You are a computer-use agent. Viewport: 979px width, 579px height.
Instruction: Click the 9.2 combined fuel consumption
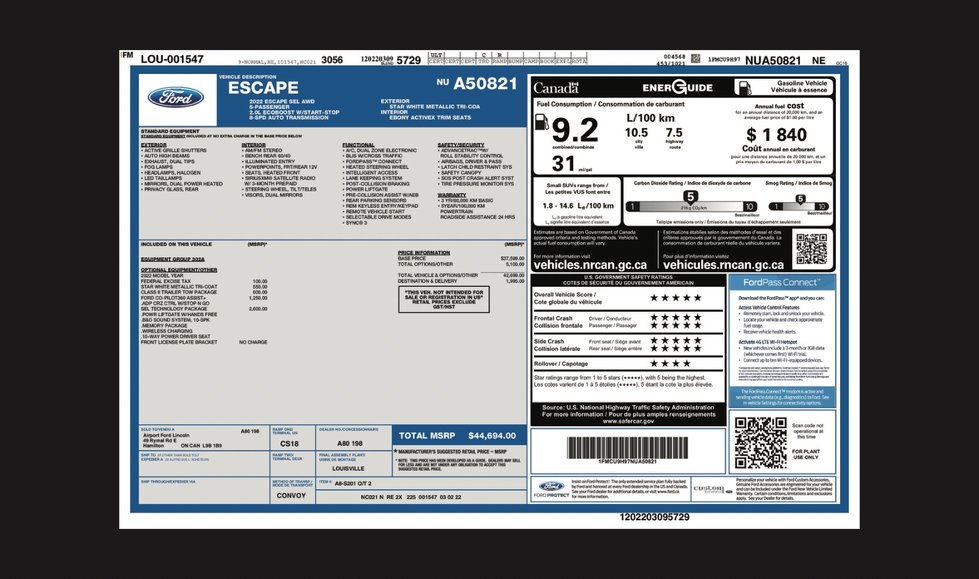574,131
